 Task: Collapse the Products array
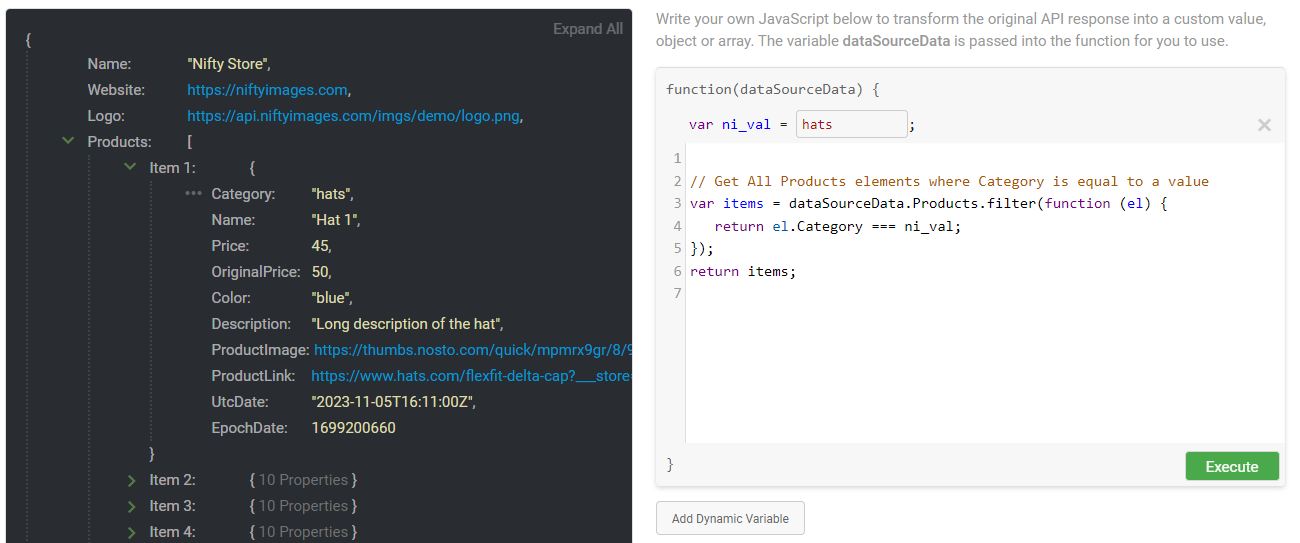click(x=68, y=142)
